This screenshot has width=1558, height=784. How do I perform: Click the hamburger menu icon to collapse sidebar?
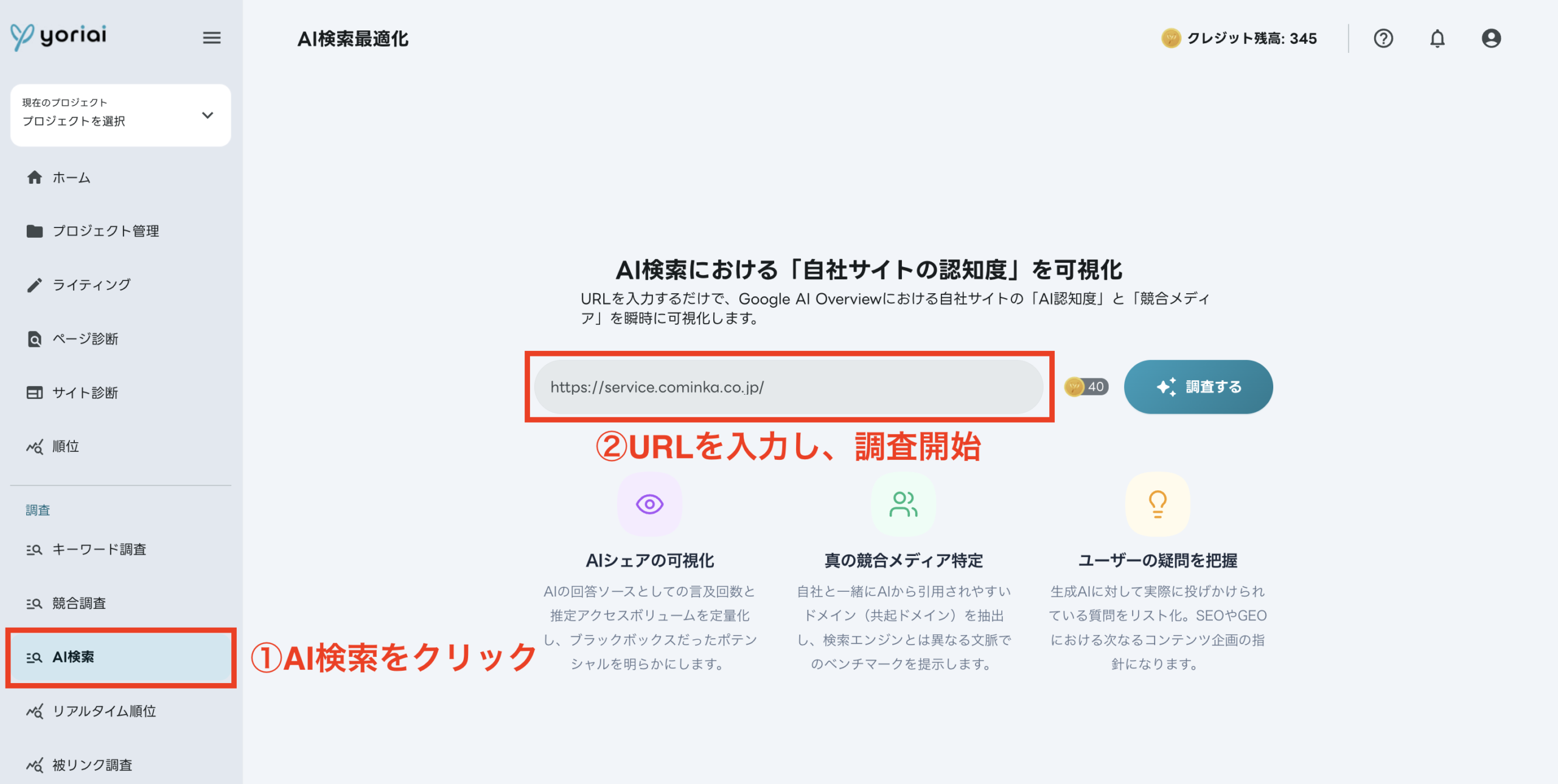pyautogui.click(x=211, y=38)
